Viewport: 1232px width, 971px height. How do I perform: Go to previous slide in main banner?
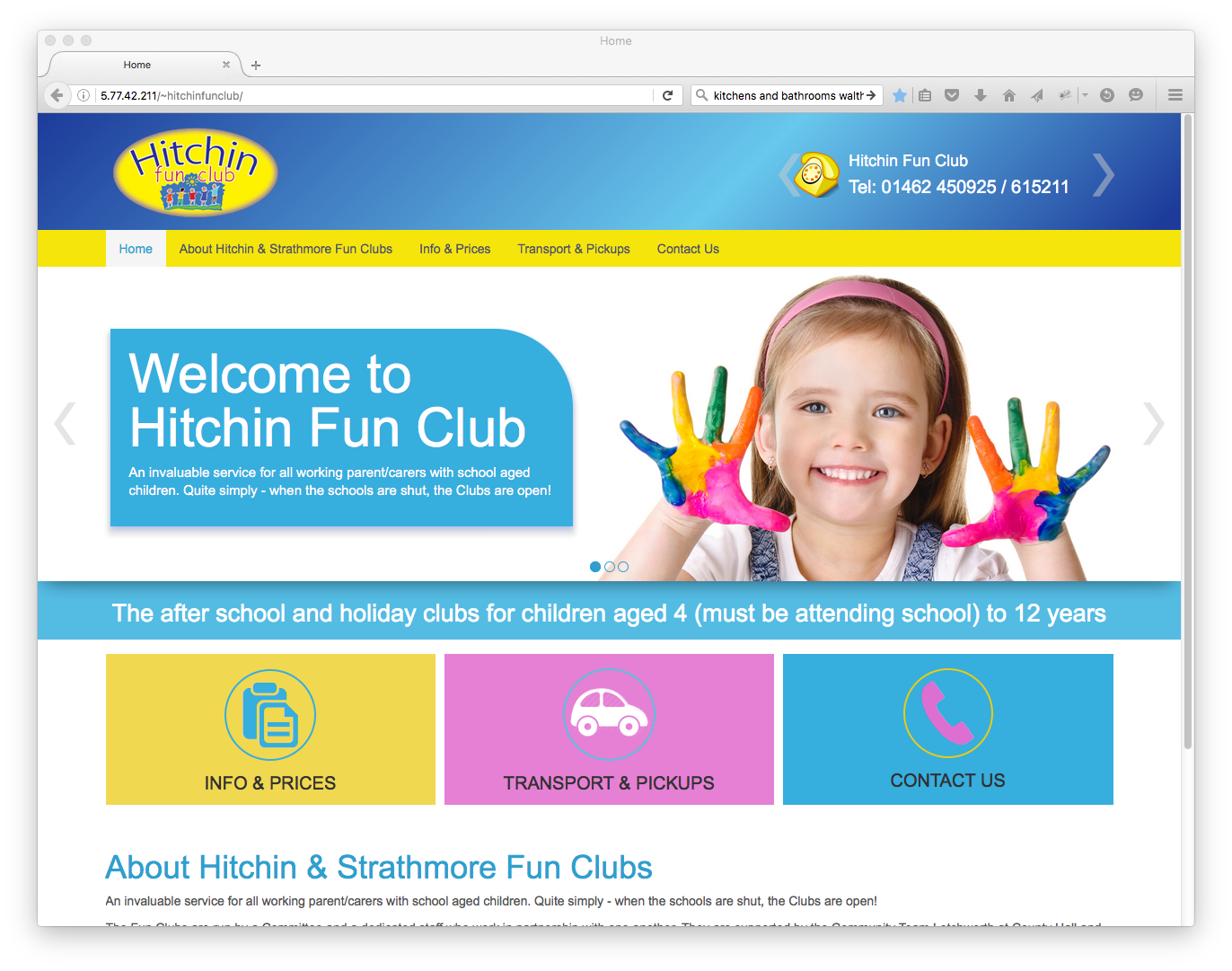(x=65, y=424)
